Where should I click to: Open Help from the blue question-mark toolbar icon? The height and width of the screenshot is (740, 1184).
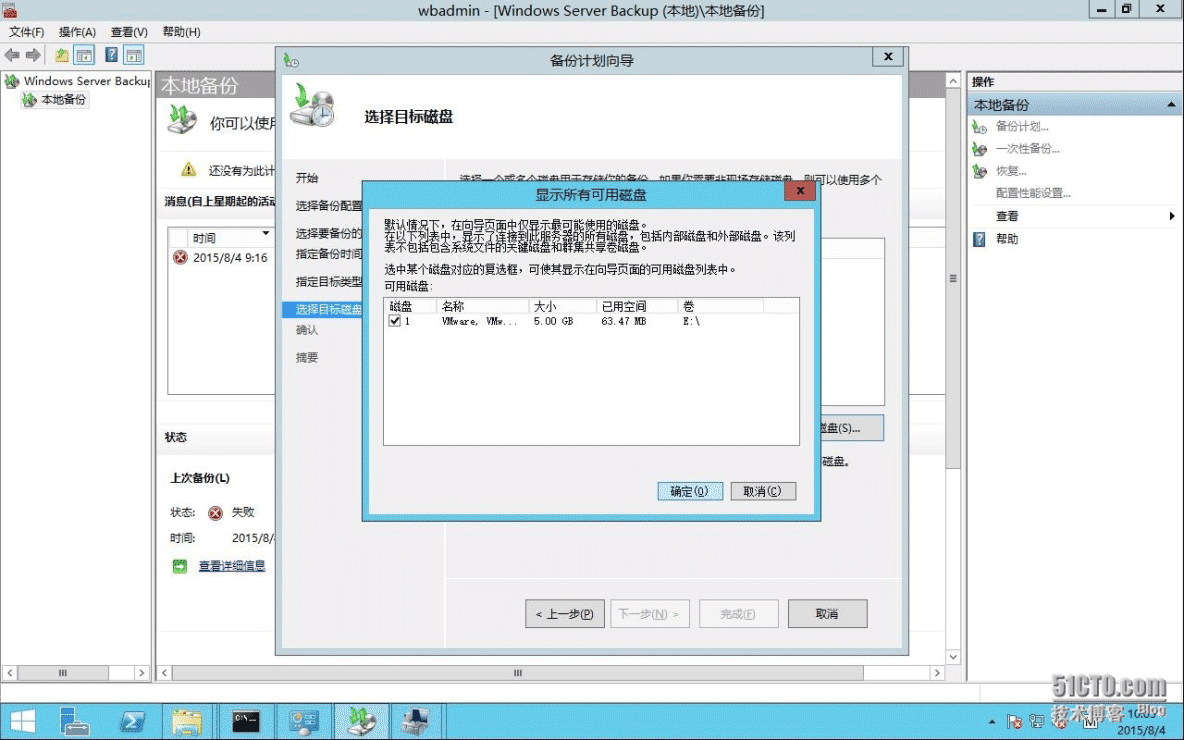[x=111, y=54]
